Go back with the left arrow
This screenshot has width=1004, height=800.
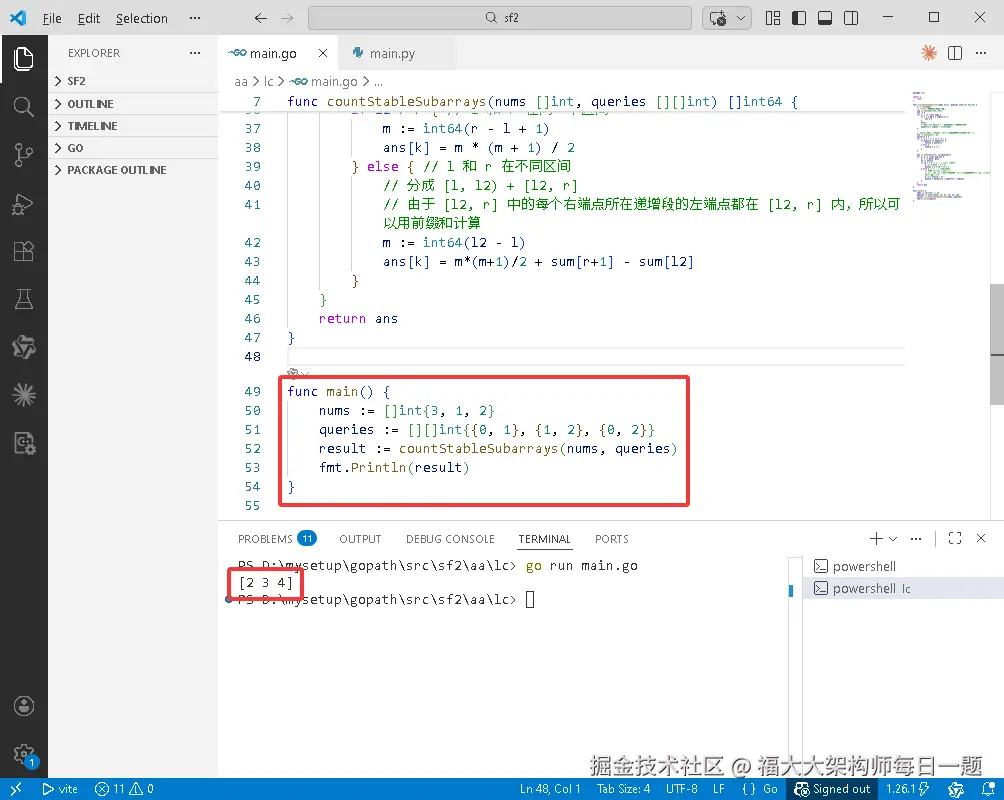tap(260, 18)
